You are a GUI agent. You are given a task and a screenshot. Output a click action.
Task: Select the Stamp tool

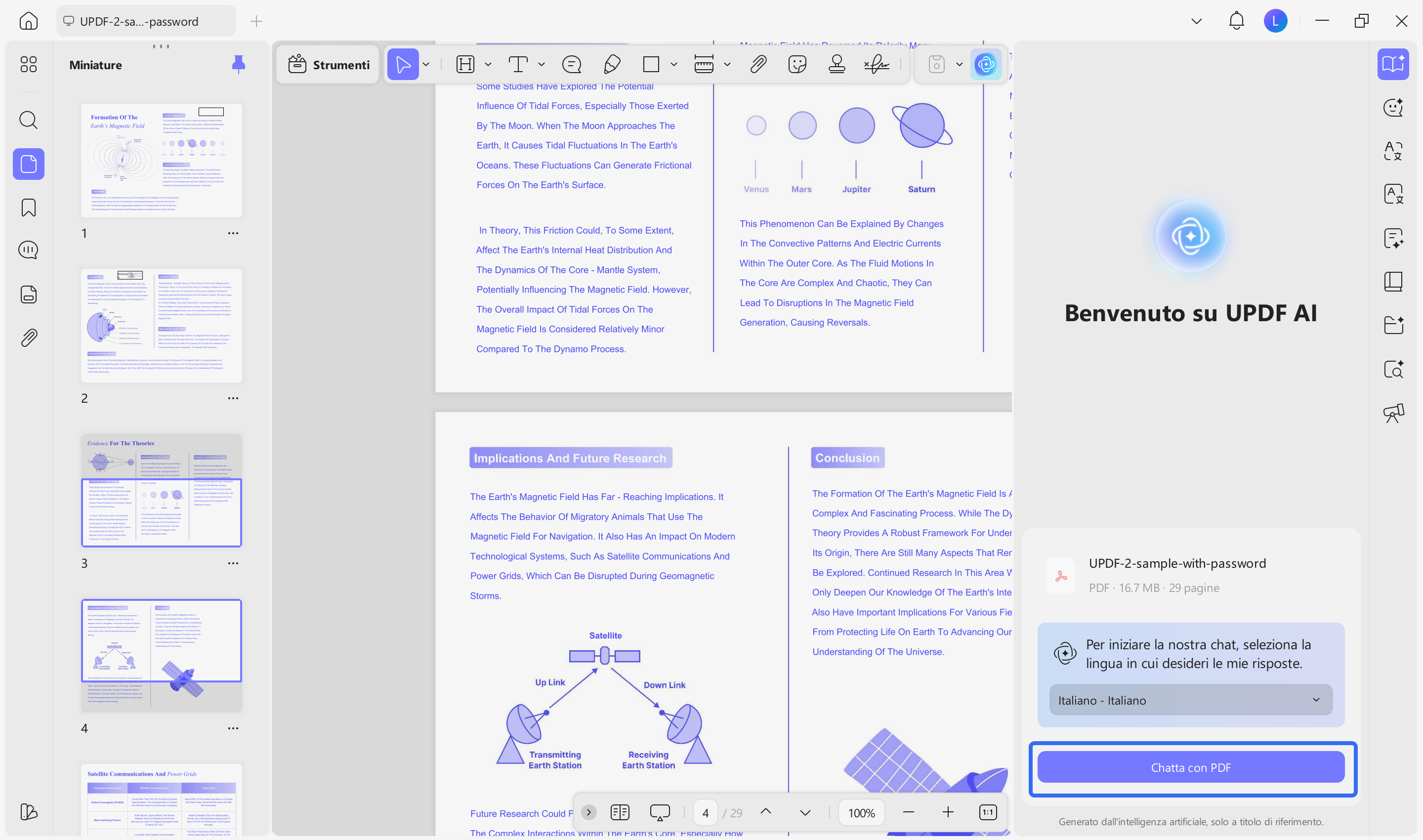tap(837, 65)
